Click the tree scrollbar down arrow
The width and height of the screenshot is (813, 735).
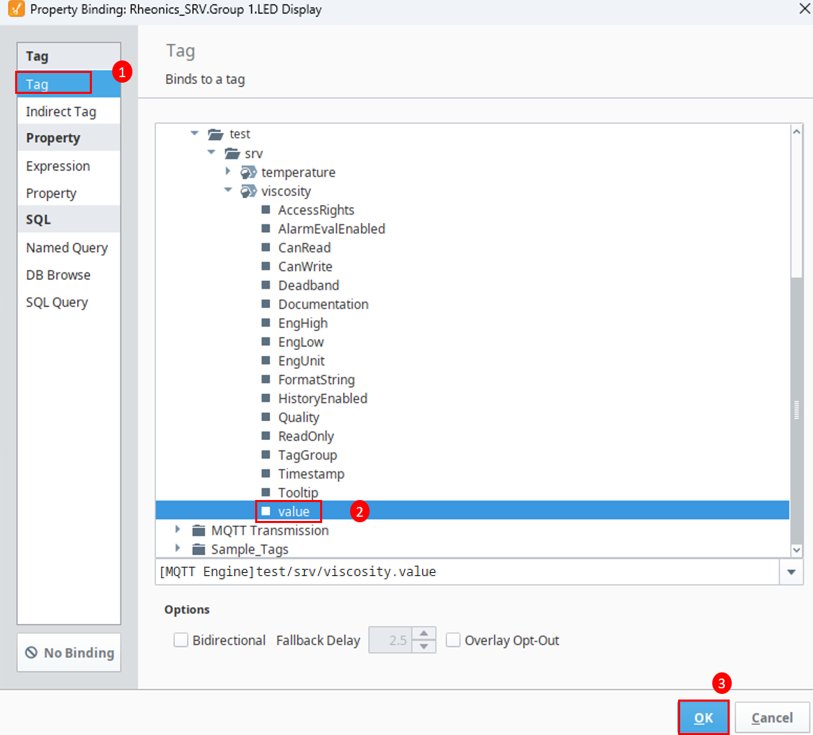click(796, 550)
